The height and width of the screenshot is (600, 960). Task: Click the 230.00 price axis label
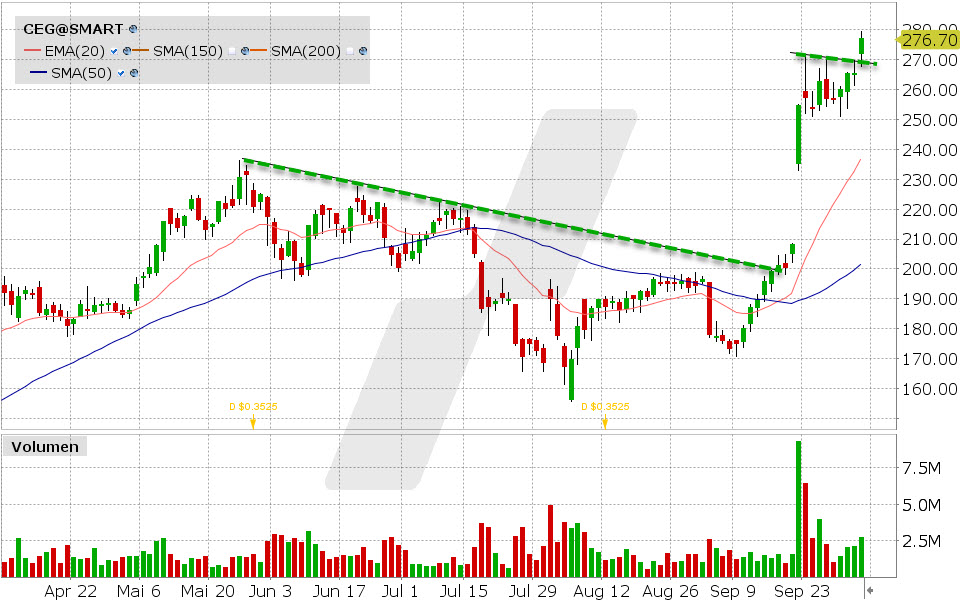coord(930,180)
